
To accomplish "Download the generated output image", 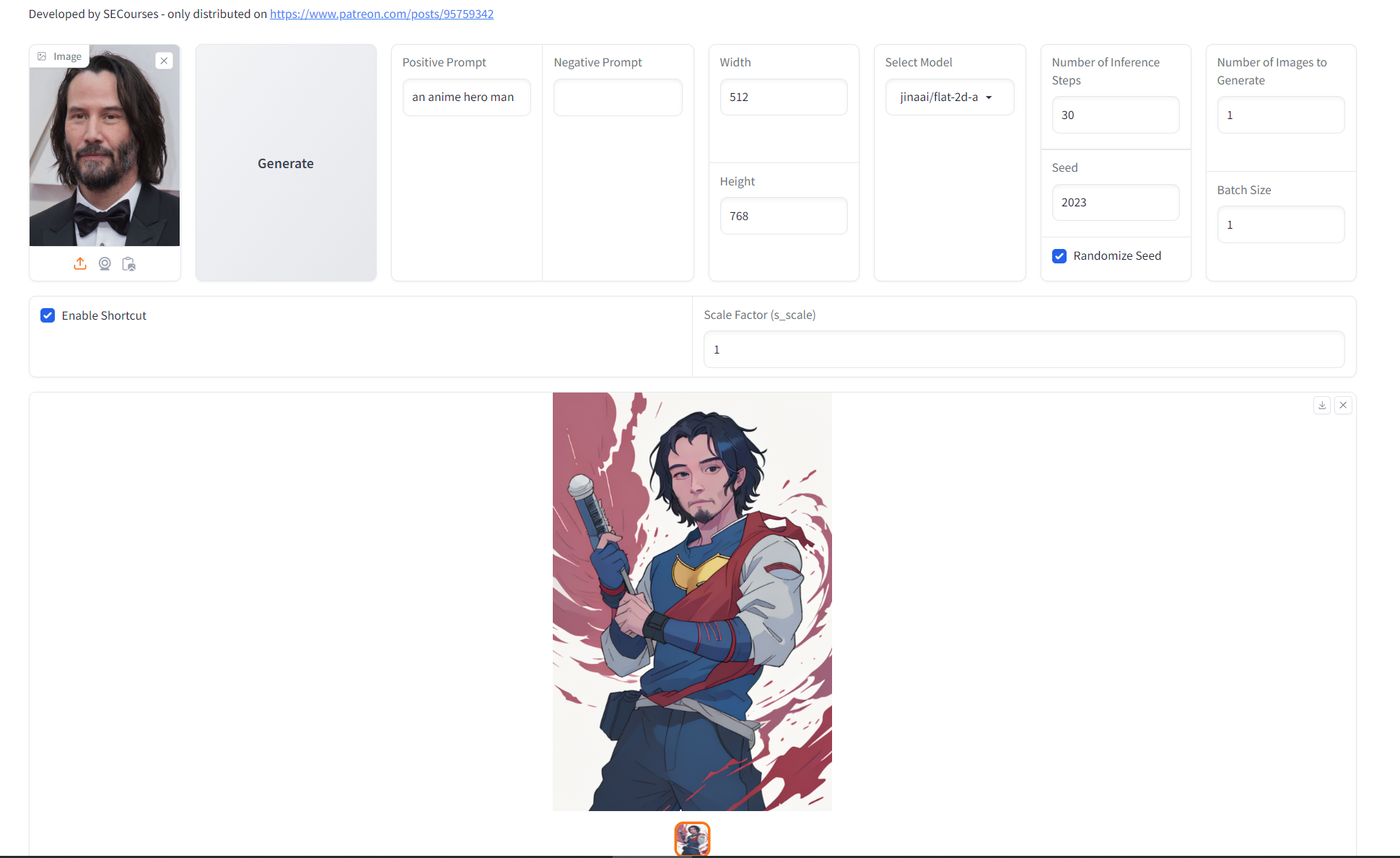I will [1321, 405].
